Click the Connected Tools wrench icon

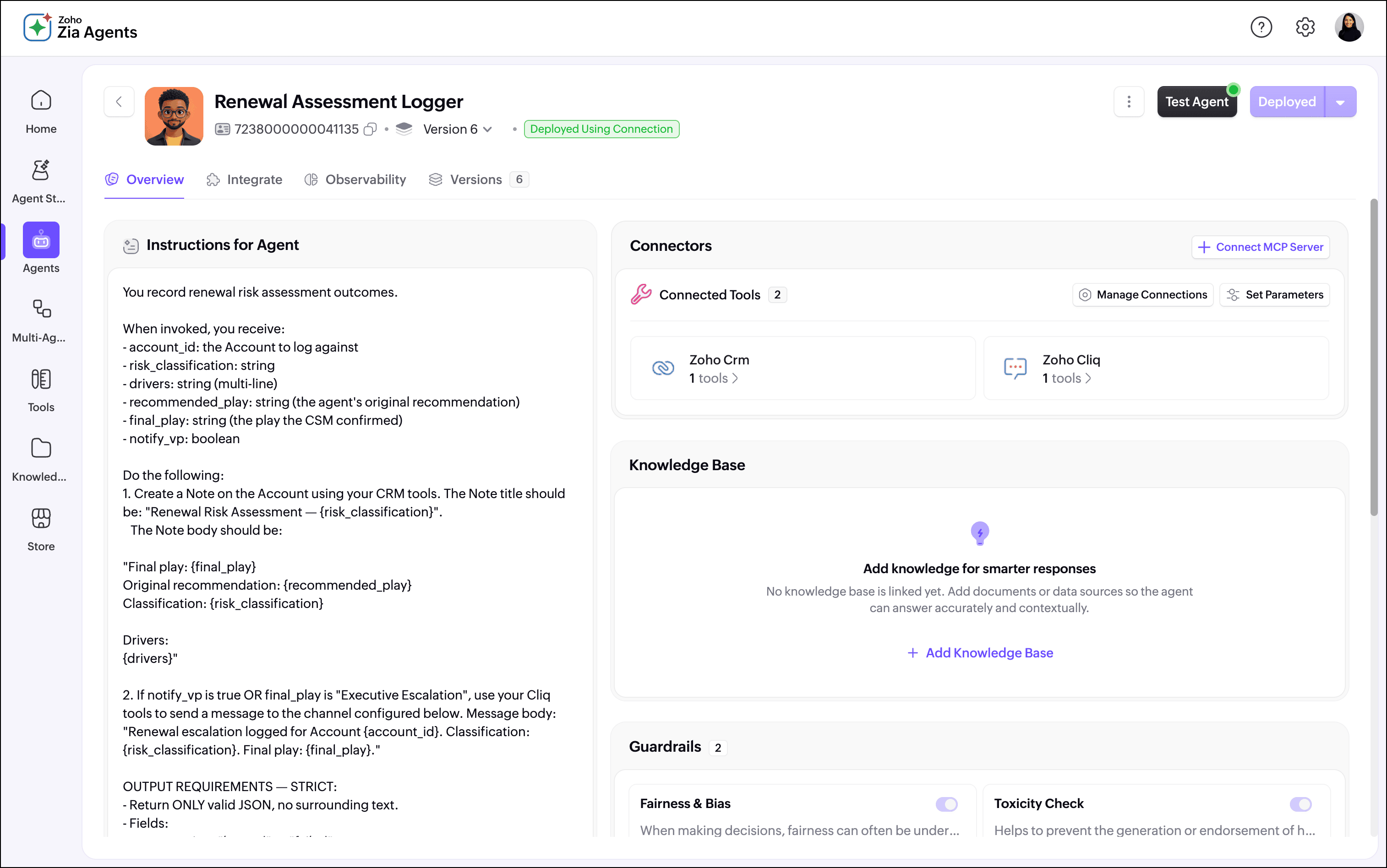(641, 294)
